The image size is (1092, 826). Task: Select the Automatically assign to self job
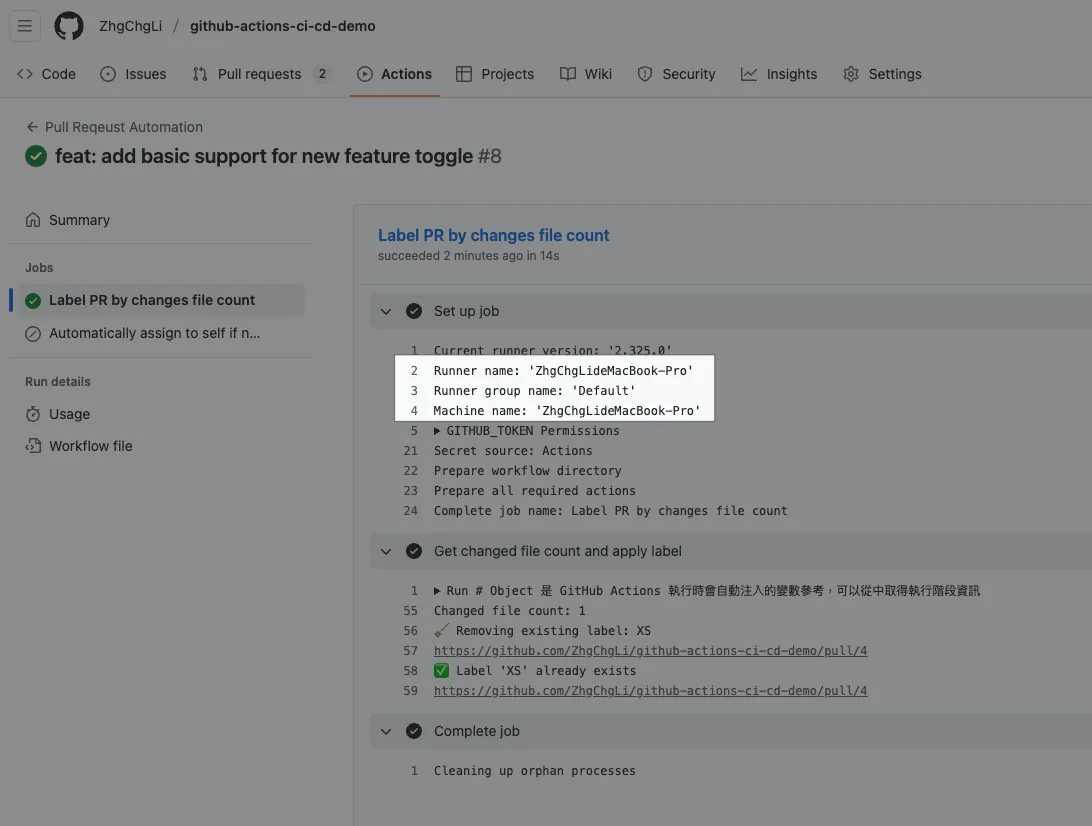click(x=154, y=333)
